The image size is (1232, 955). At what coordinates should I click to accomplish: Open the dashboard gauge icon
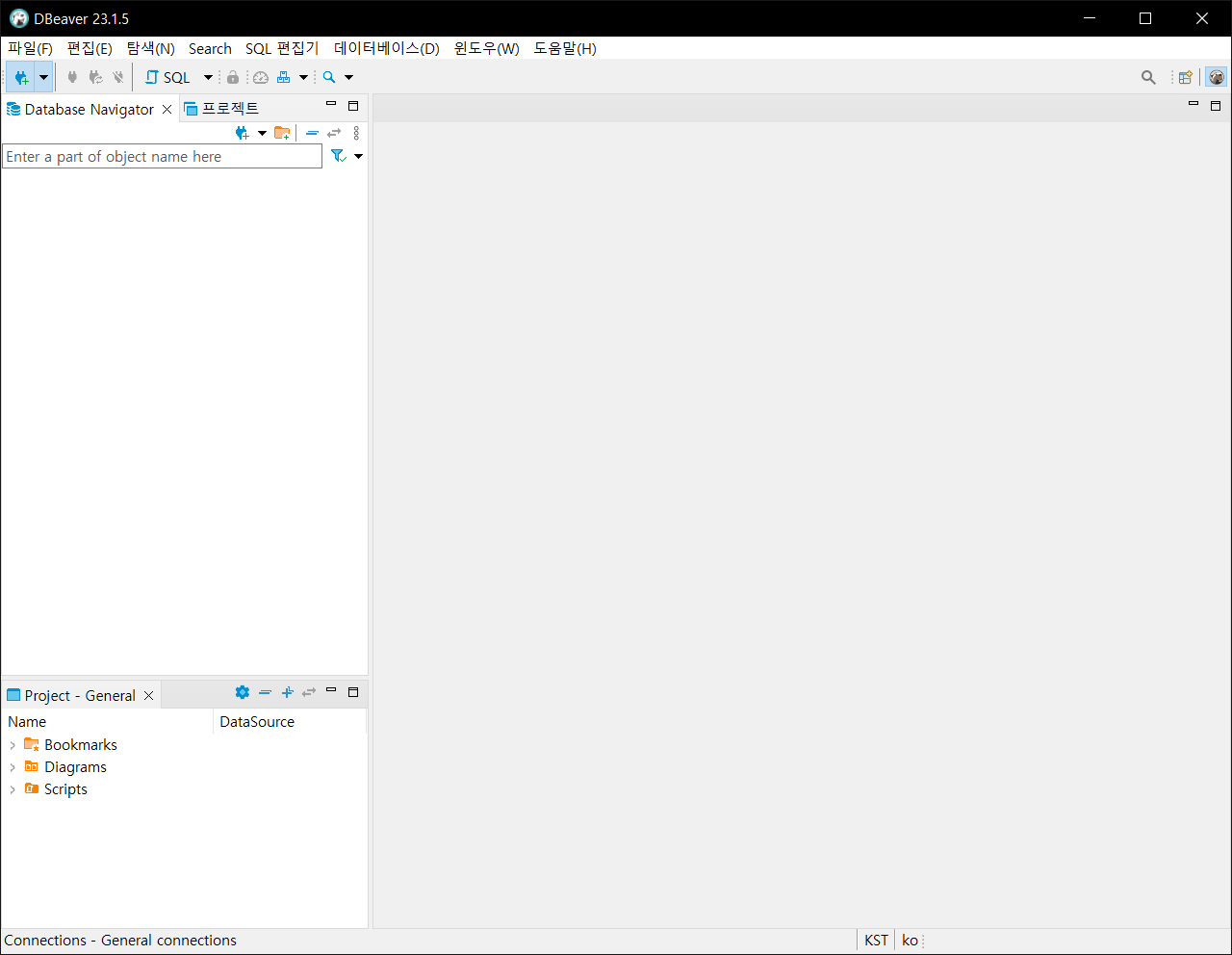point(261,77)
